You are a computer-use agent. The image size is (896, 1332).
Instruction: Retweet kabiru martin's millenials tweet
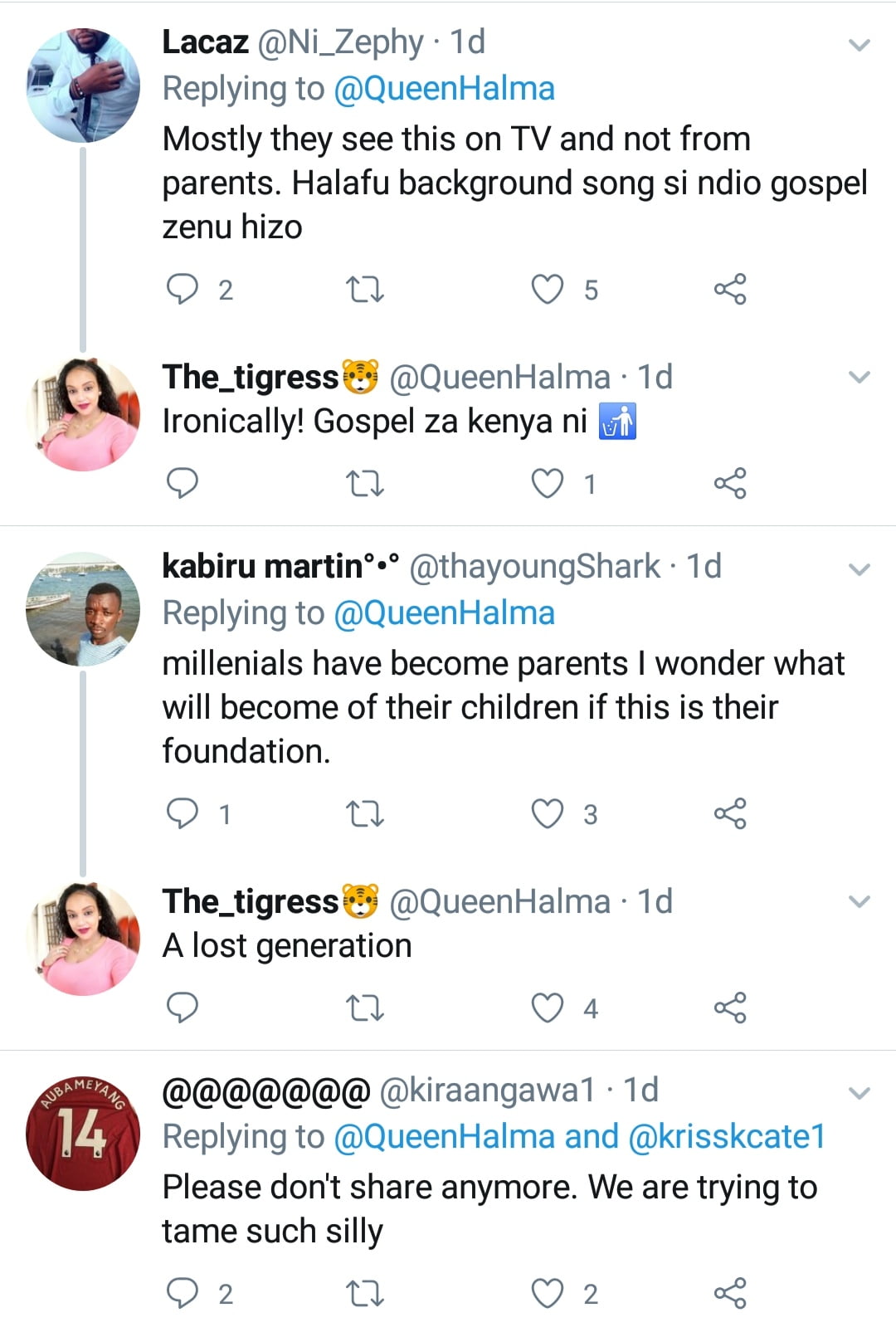364,814
